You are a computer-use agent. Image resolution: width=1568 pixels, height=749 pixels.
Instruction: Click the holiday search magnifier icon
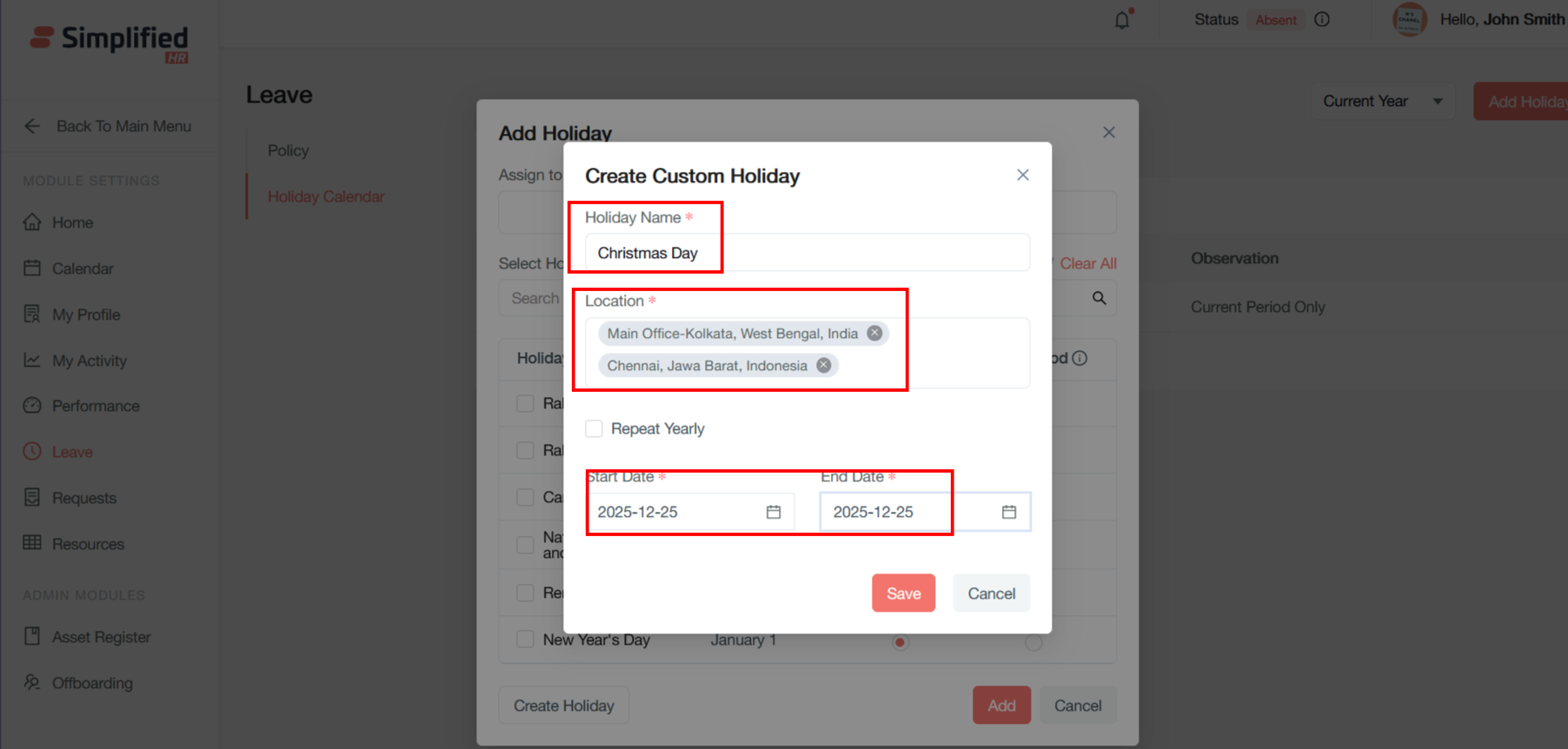(1099, 299)
